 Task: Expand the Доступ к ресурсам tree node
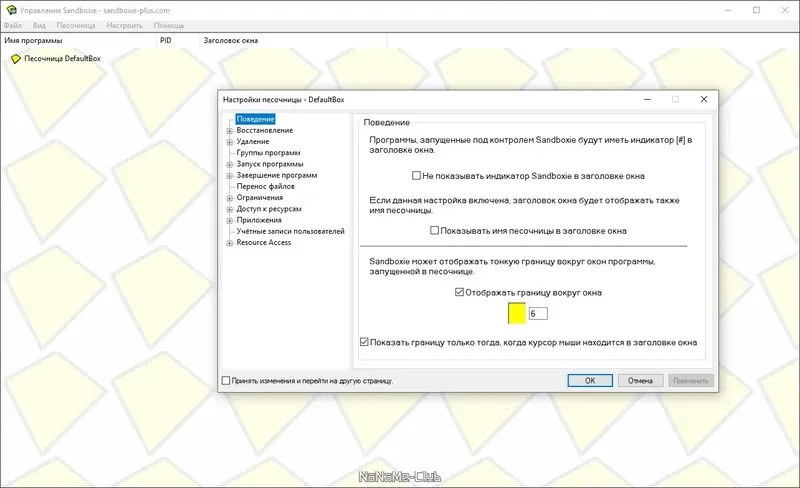[x=230, y=210]
